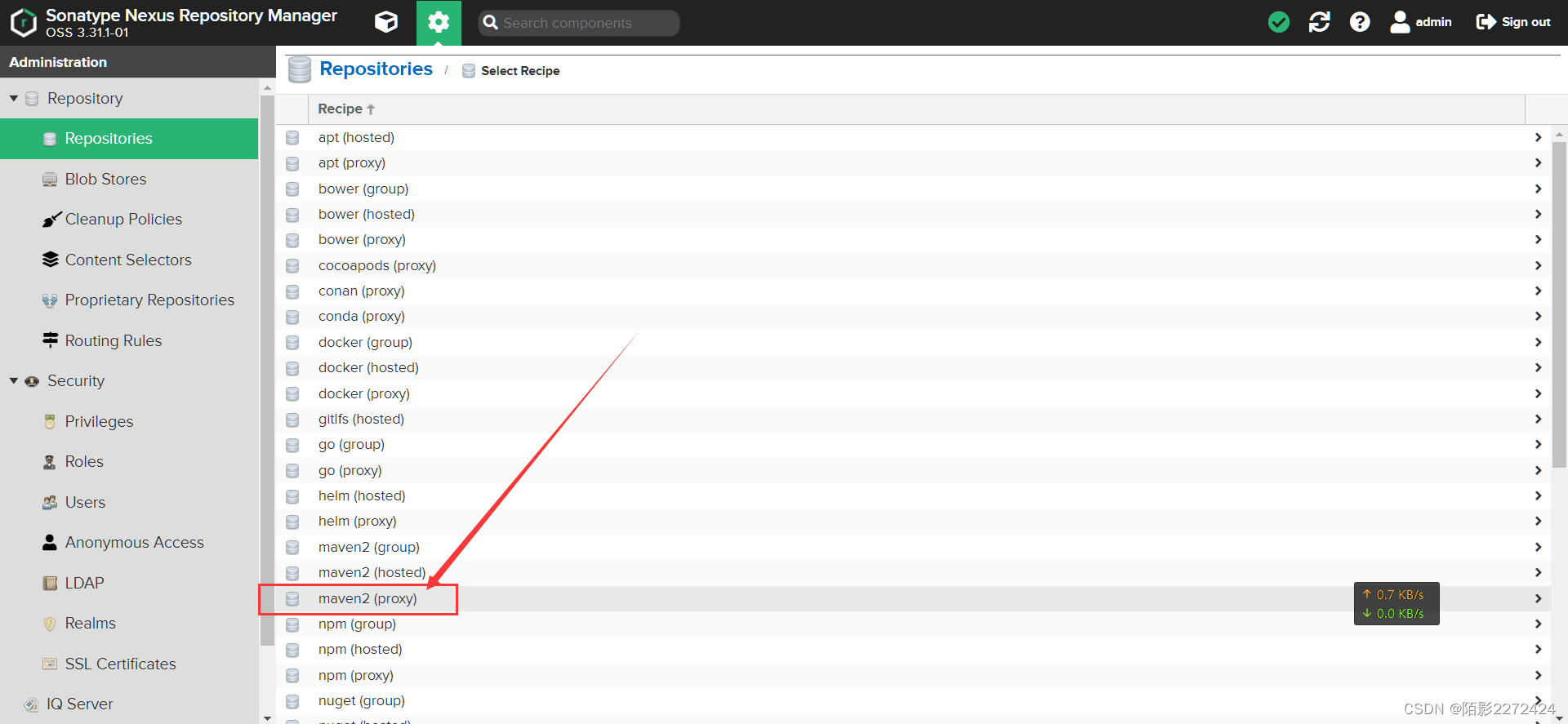Open the Browse cube icon in header
Image resolution: width=1568 pixels, height=724 pixels.
(386, 22)
